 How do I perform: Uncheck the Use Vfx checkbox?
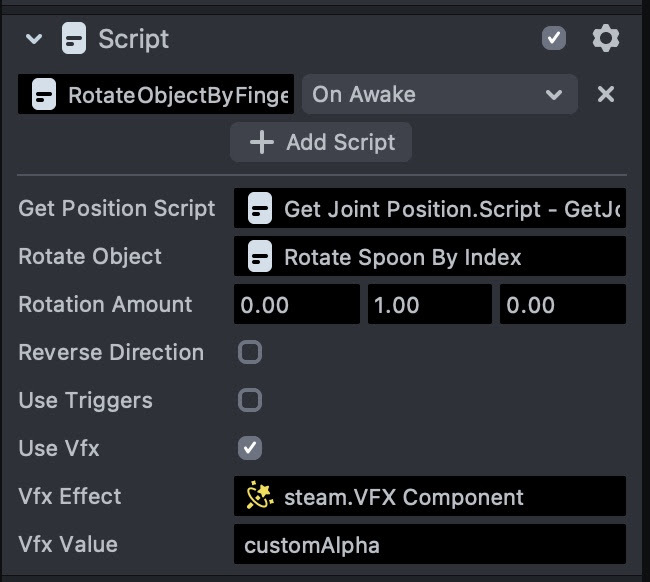249,448
